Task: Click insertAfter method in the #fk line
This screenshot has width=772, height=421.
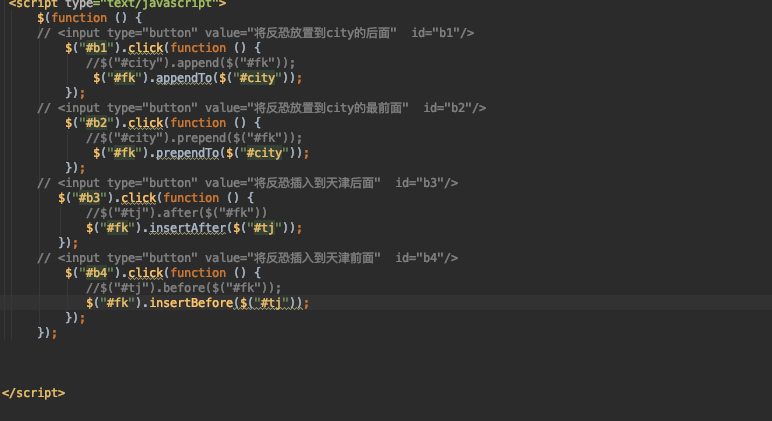Action: (188, 228)
